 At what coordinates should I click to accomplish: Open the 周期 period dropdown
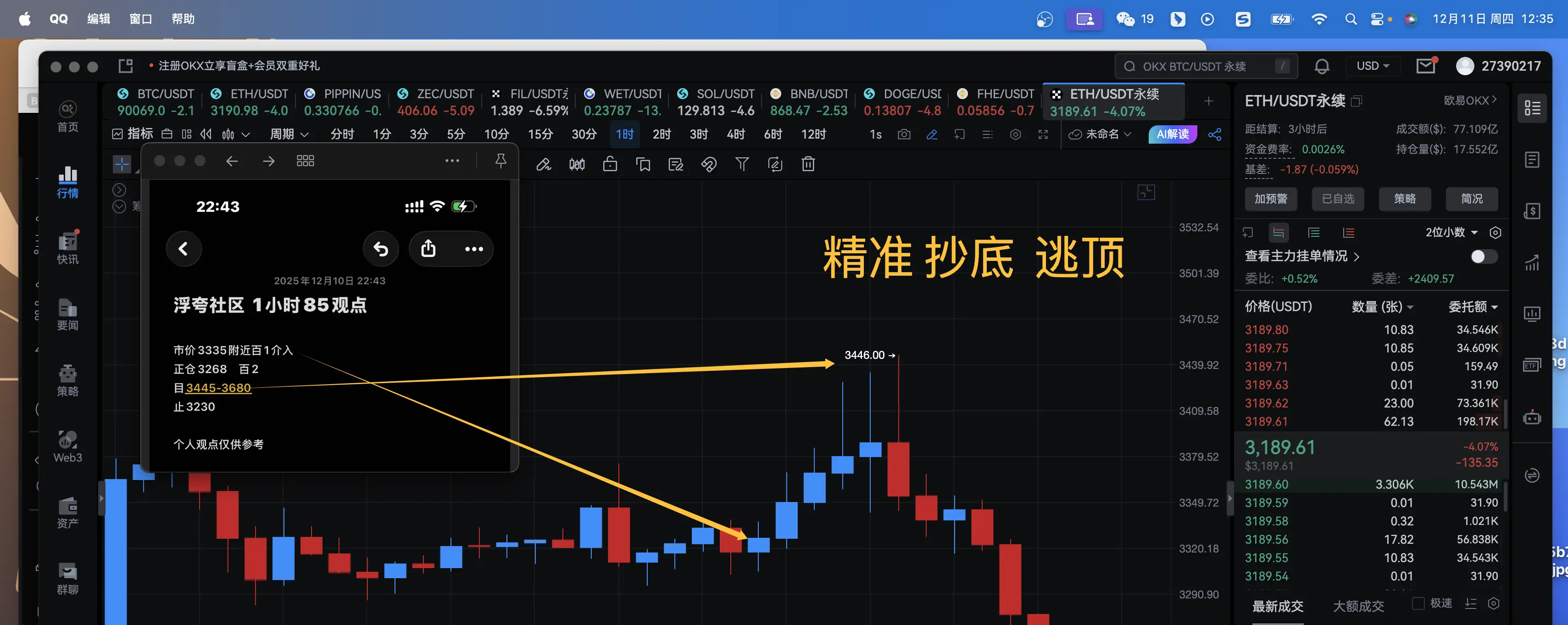pos(289,134)
